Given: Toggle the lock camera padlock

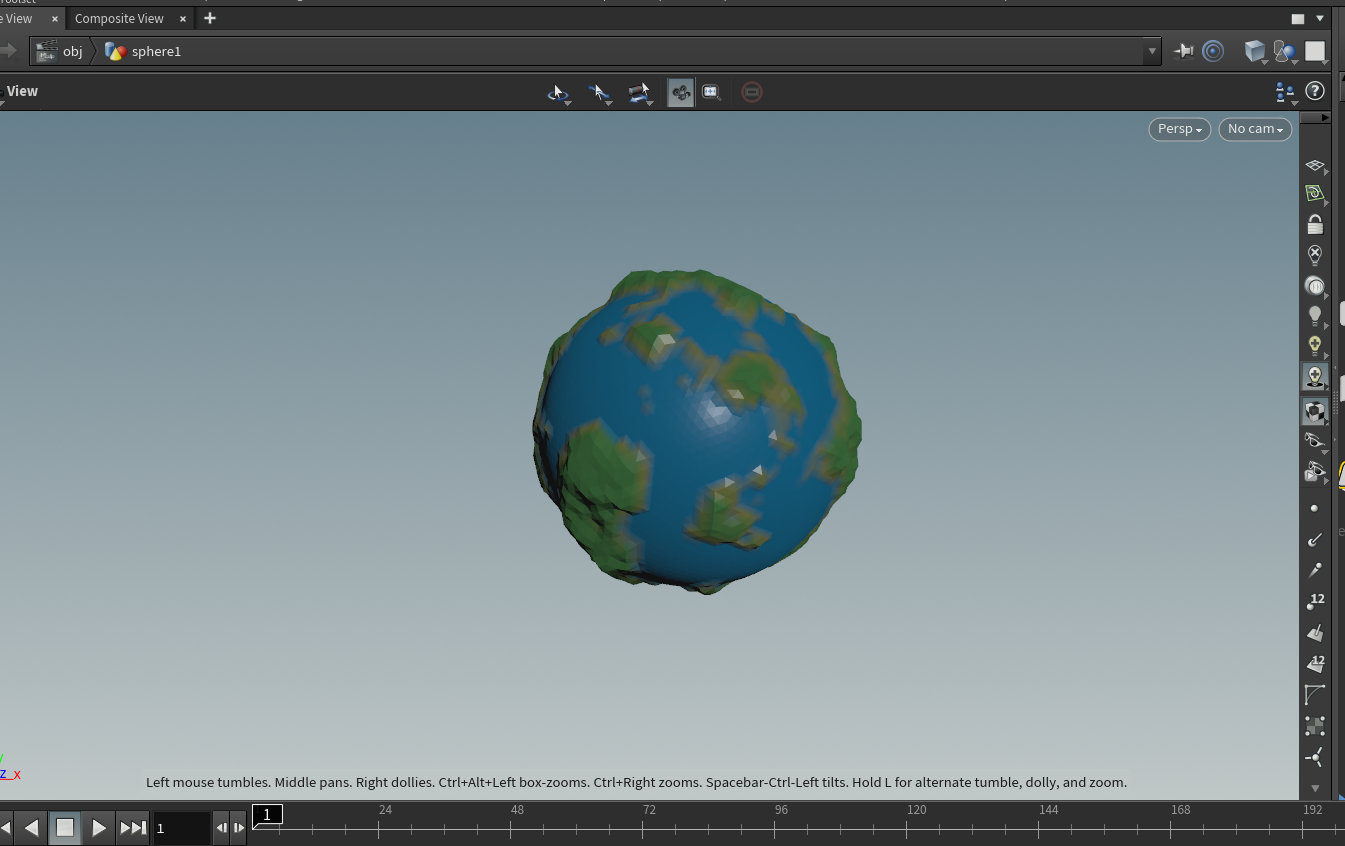Looking at the screenshot, I should tap(1315, 224).
